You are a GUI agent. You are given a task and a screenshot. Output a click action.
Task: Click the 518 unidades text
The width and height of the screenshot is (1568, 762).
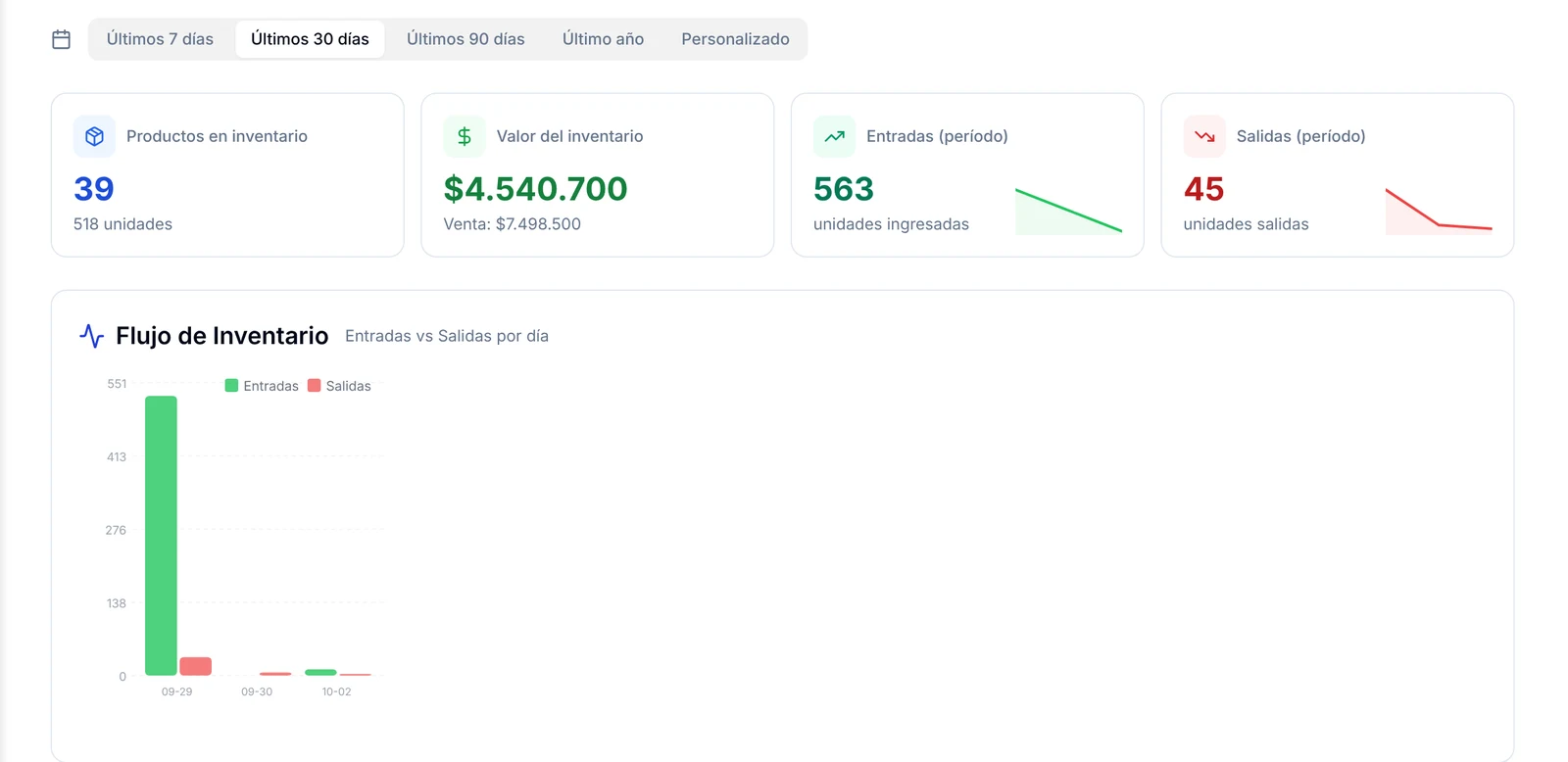pos(122,224)
